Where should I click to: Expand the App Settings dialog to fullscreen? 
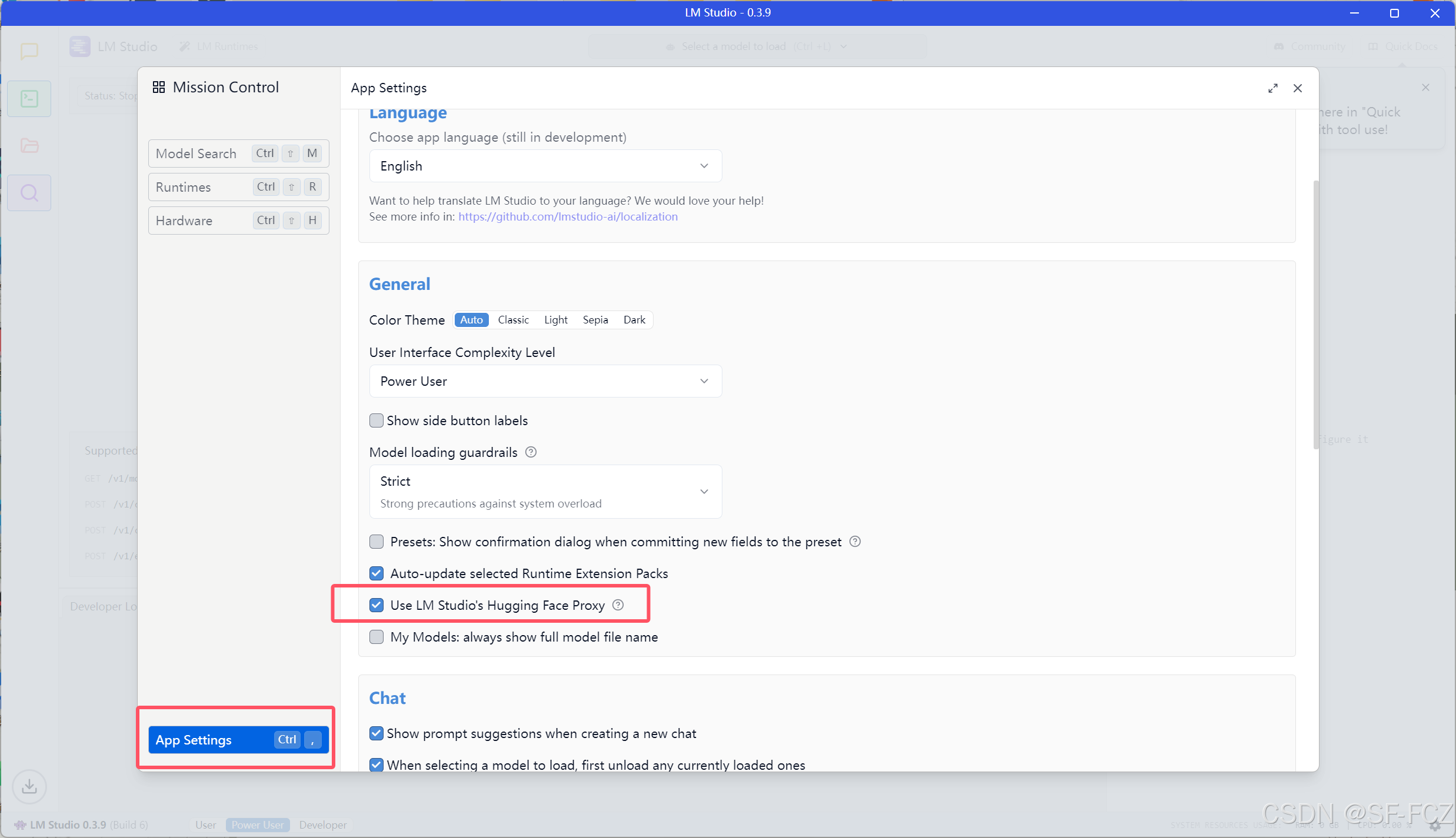1272,88
